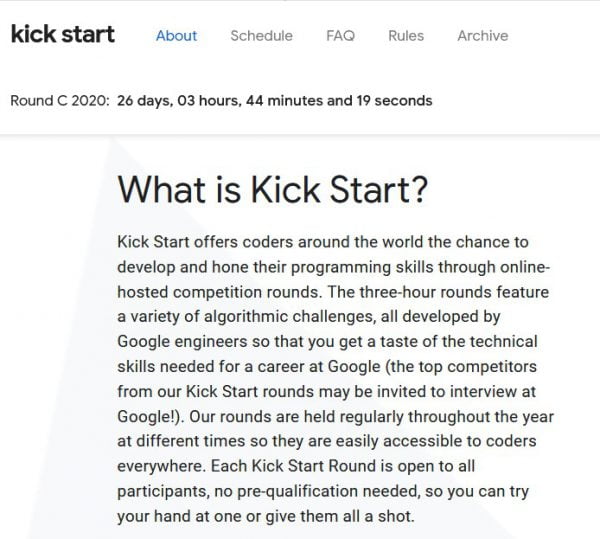
Task: Open the Archive link
Action: click(482, 36)
